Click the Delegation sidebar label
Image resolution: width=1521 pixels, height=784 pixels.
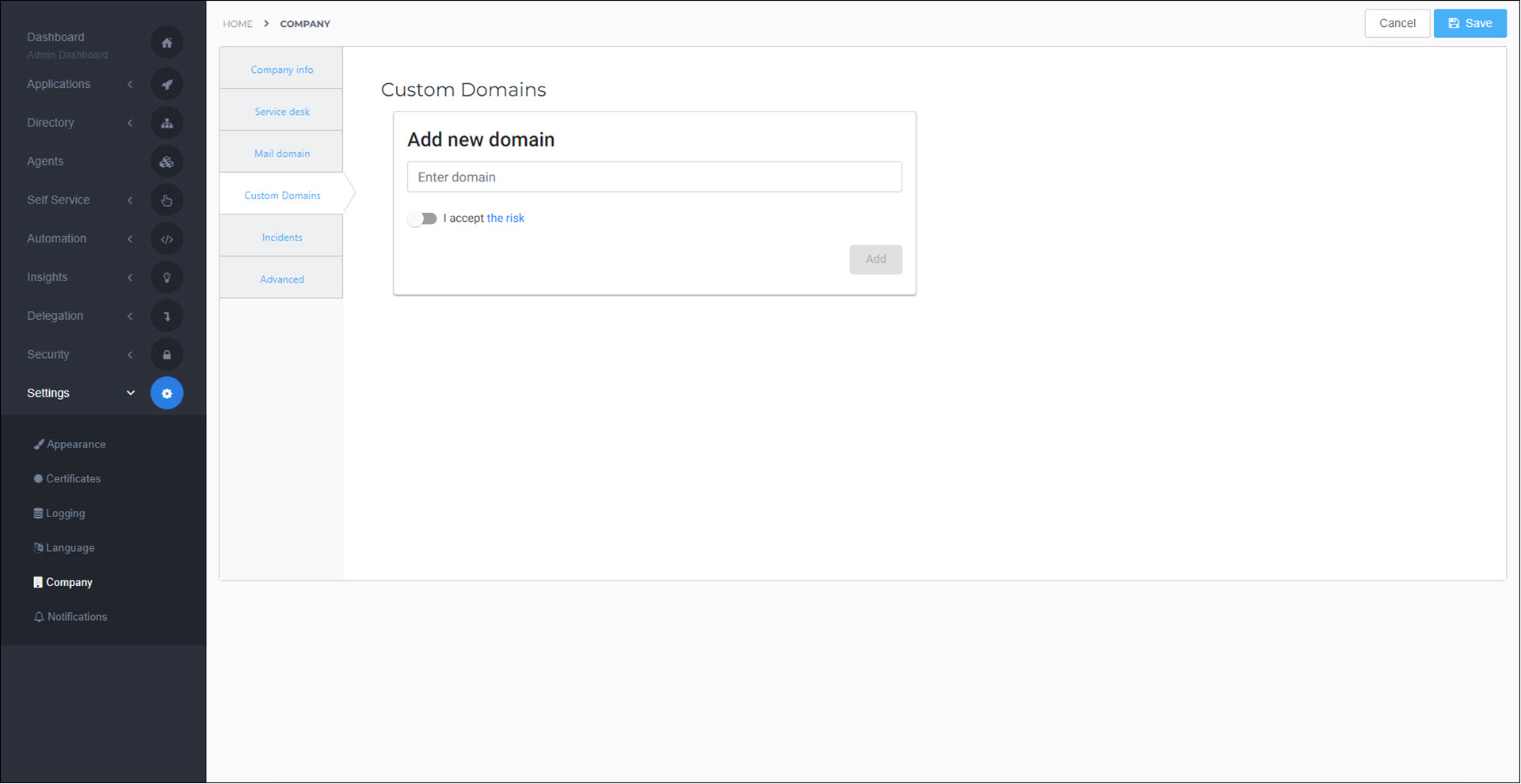tap(55, 316)
